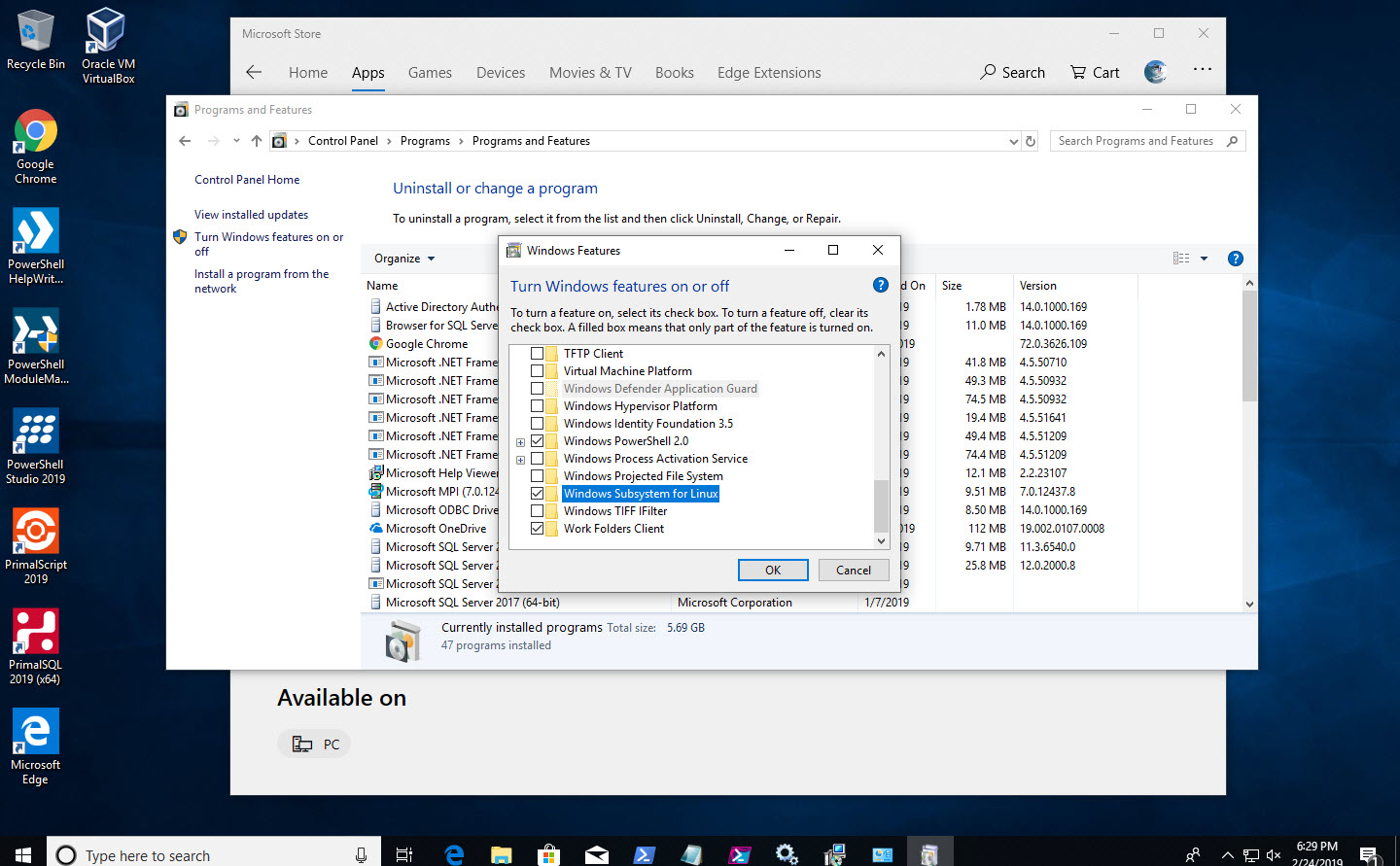Click OK in Windows Features dialog
The height and width of the screenshot is (866, 1400).
[773, 571]
